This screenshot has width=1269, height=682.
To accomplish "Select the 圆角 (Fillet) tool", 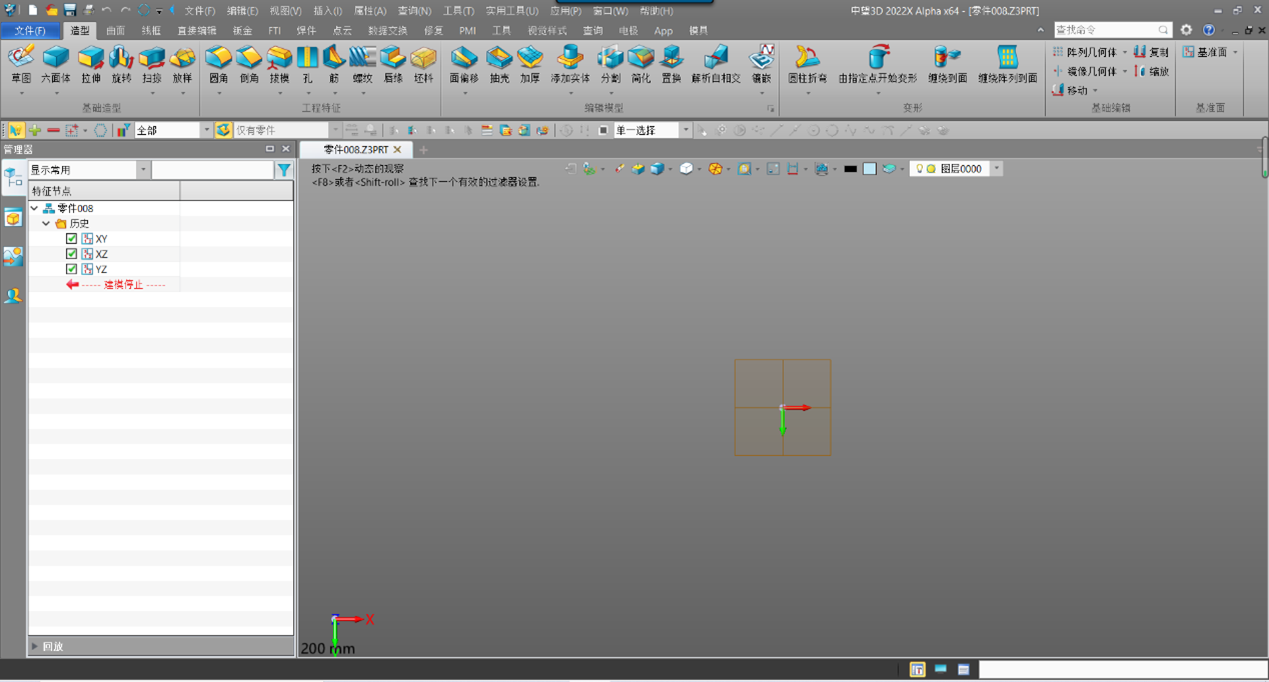I will tap(218, 64).
